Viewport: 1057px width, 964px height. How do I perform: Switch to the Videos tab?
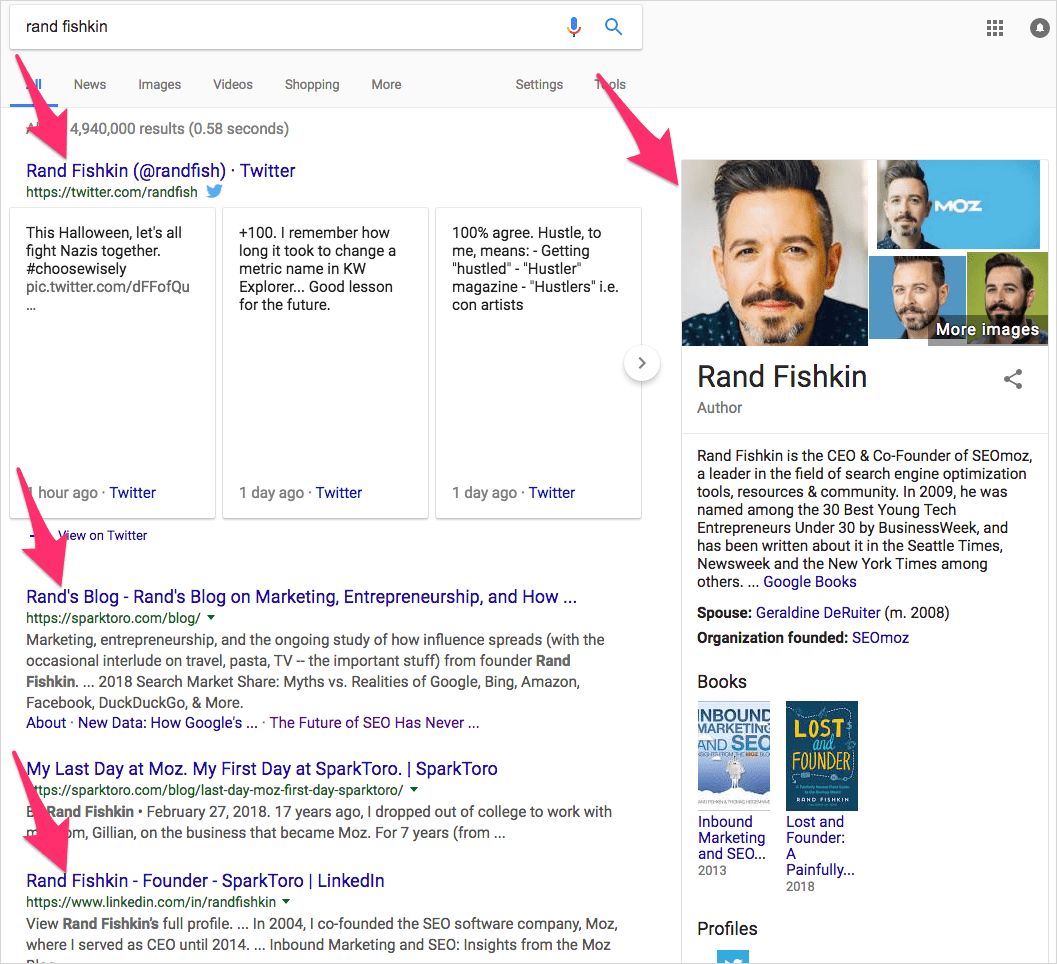233,84
